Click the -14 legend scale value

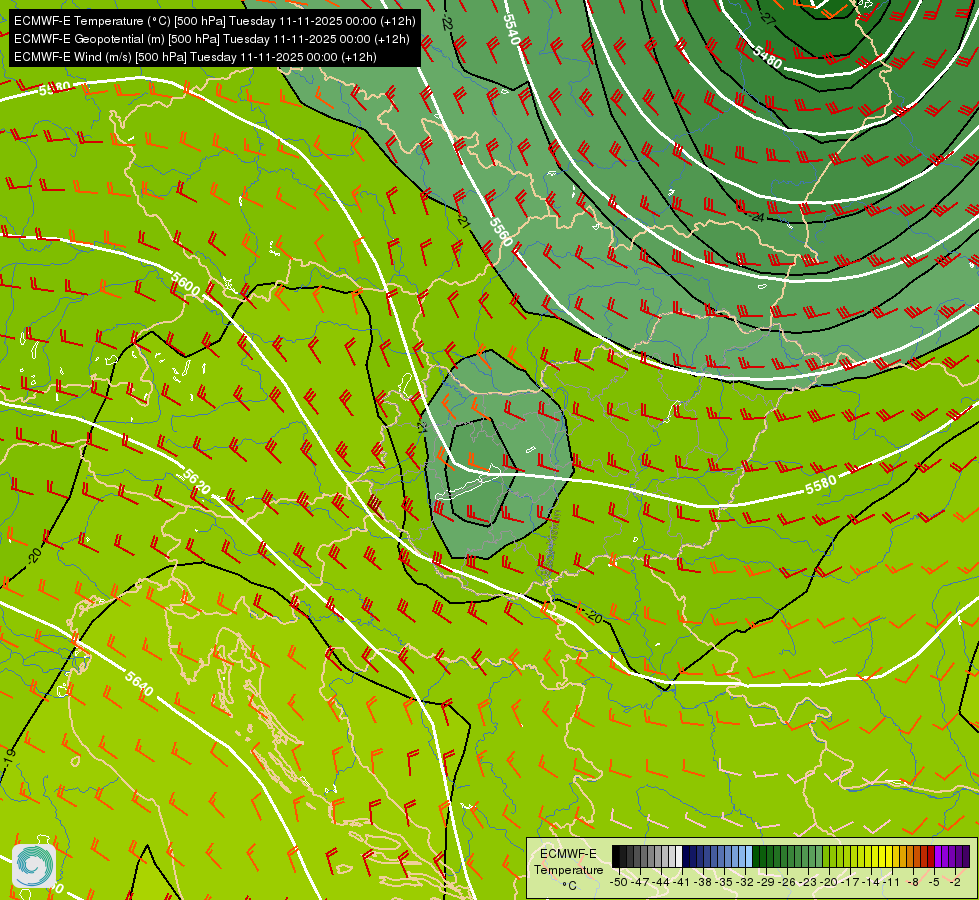(x=871, y=882)
